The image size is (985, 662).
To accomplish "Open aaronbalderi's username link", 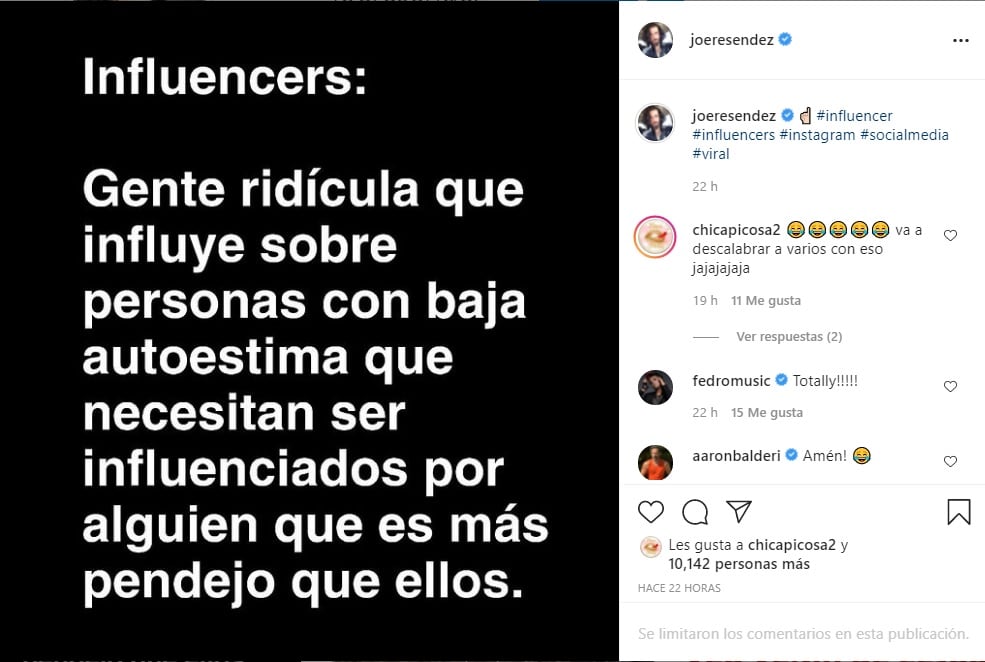I will pos(736,455).
